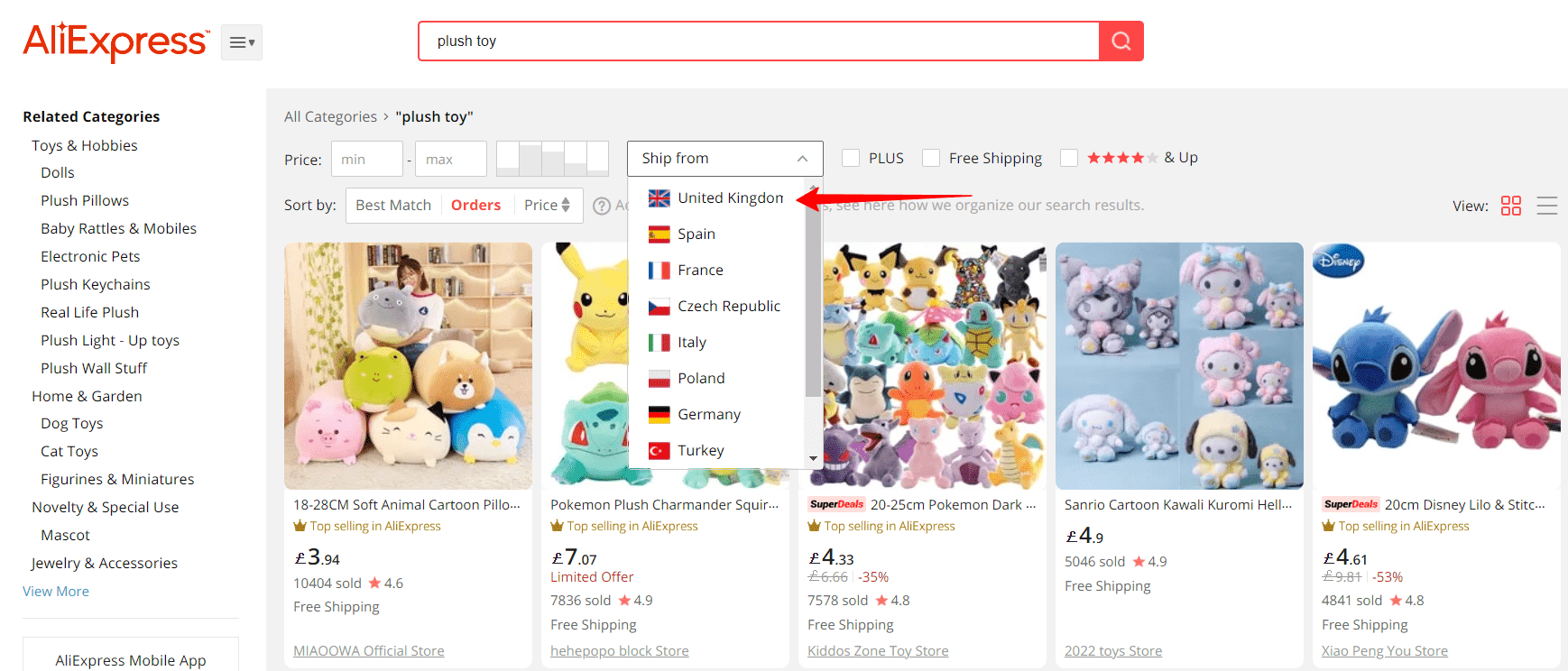Open the hamburger categories menu icon
The width and height of the screenshot is (1568, 671).
pos(242,42)
